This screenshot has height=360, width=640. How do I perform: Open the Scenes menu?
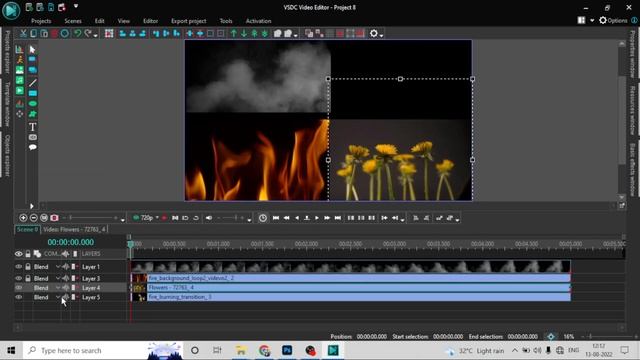click(73, 21)
